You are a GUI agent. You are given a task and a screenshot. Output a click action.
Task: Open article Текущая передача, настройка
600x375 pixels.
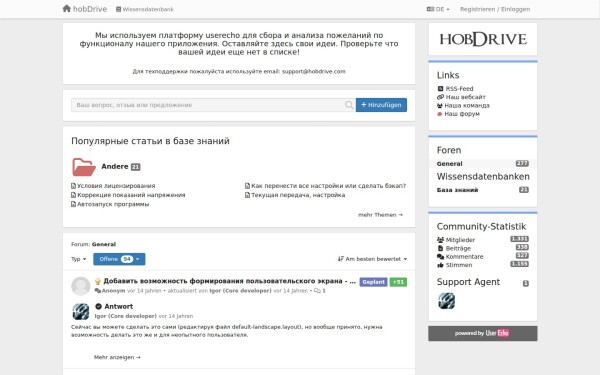coord(298,195)
